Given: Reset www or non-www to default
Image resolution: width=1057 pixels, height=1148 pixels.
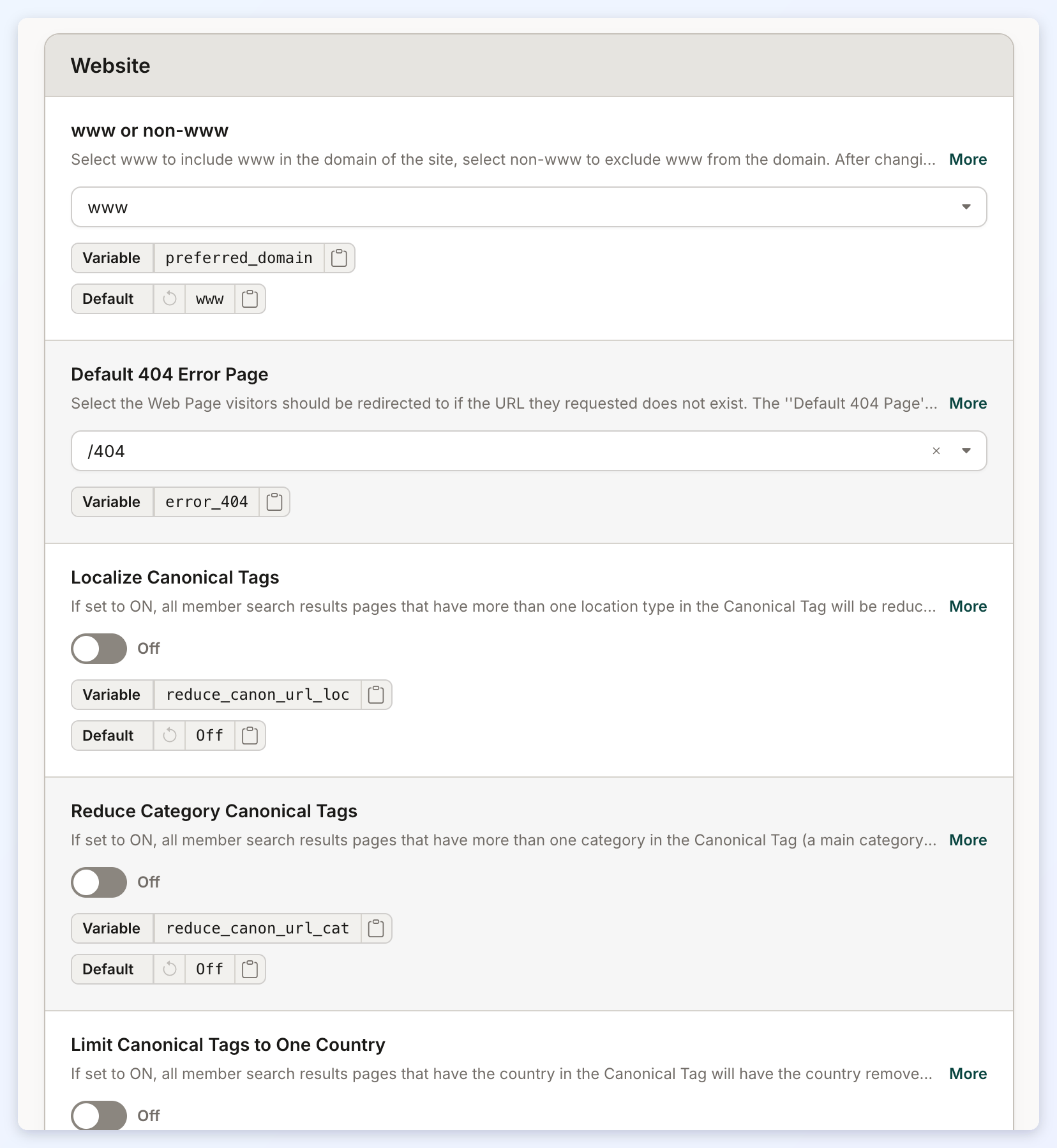Looking at the screenshot, I should click(x=169, y=299).
